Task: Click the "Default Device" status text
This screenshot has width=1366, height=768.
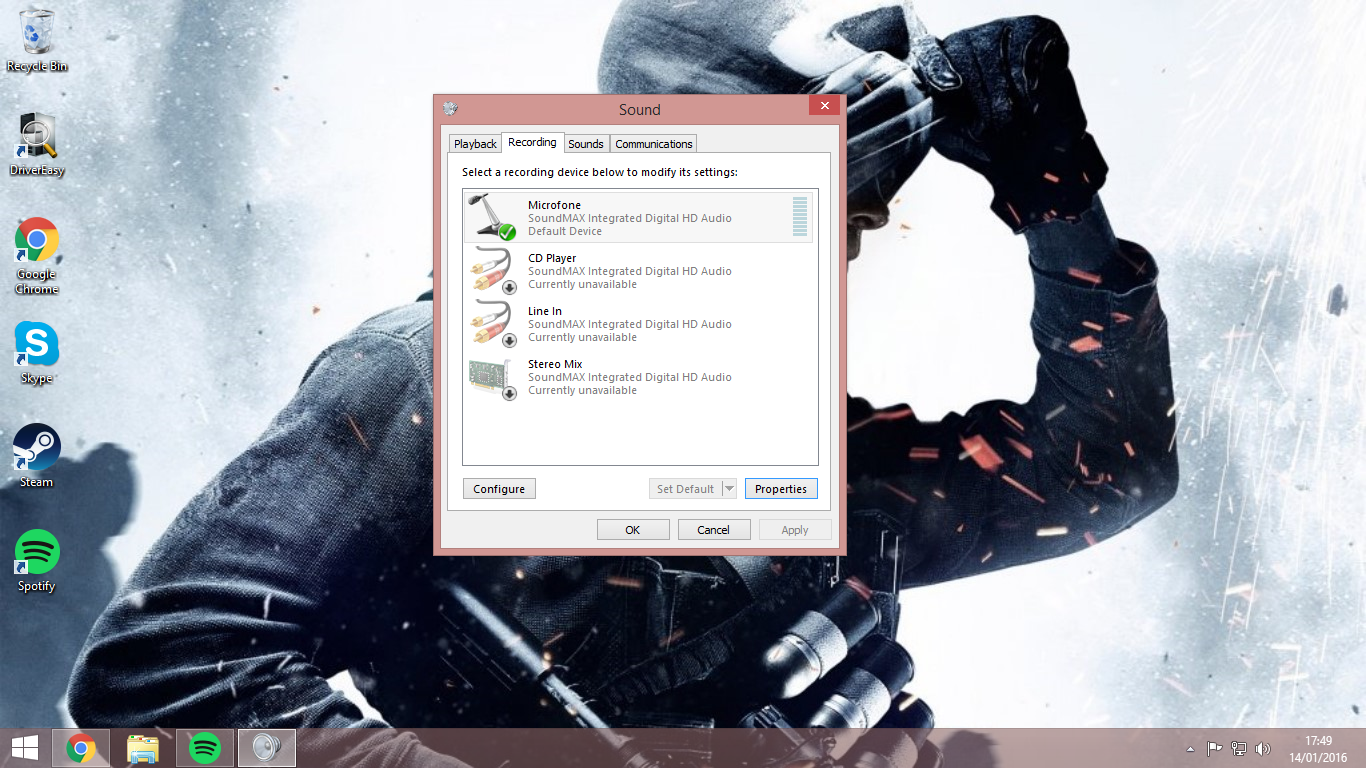Action: point(565,231)
